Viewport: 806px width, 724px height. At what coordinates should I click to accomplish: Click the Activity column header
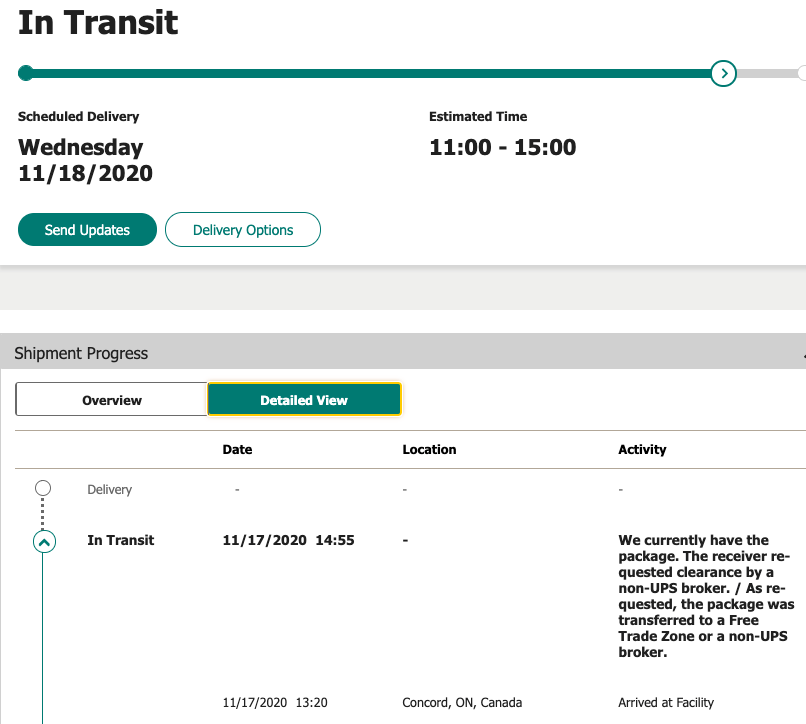[x=642, y=450]
